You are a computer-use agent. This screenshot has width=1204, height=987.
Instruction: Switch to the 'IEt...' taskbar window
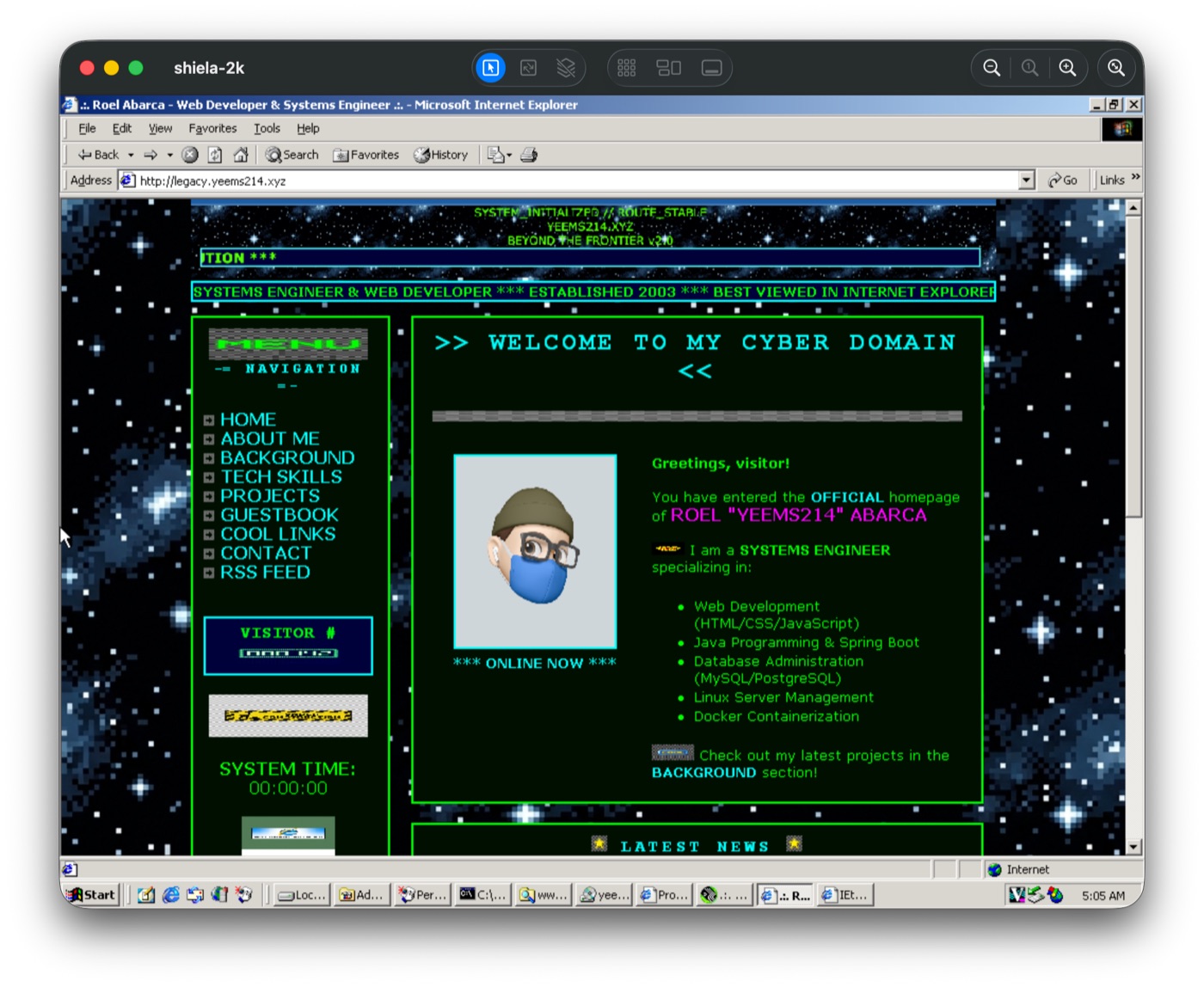[x=847, y=895]
